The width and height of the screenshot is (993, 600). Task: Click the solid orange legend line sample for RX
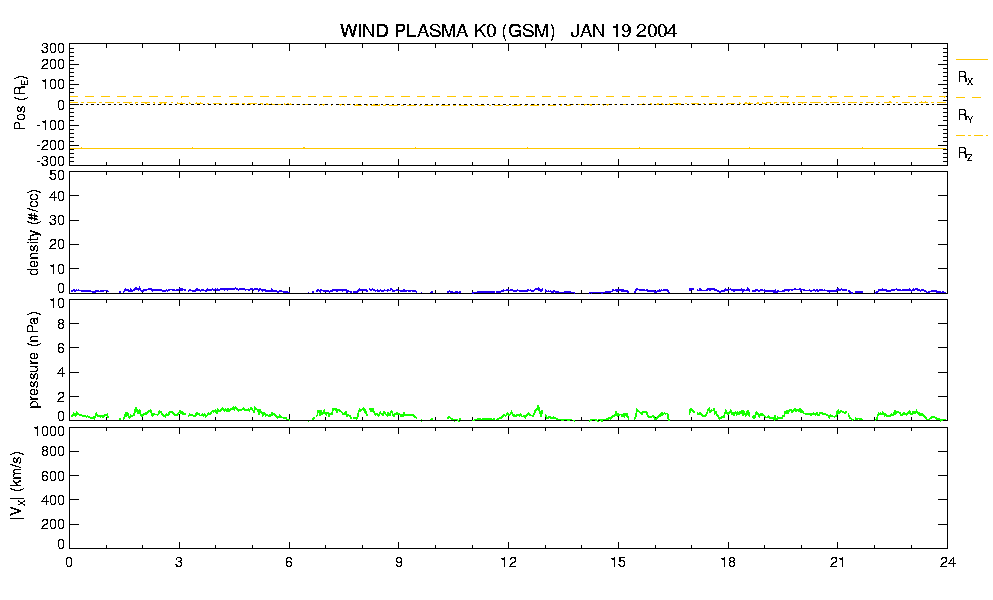click(971, 60)
